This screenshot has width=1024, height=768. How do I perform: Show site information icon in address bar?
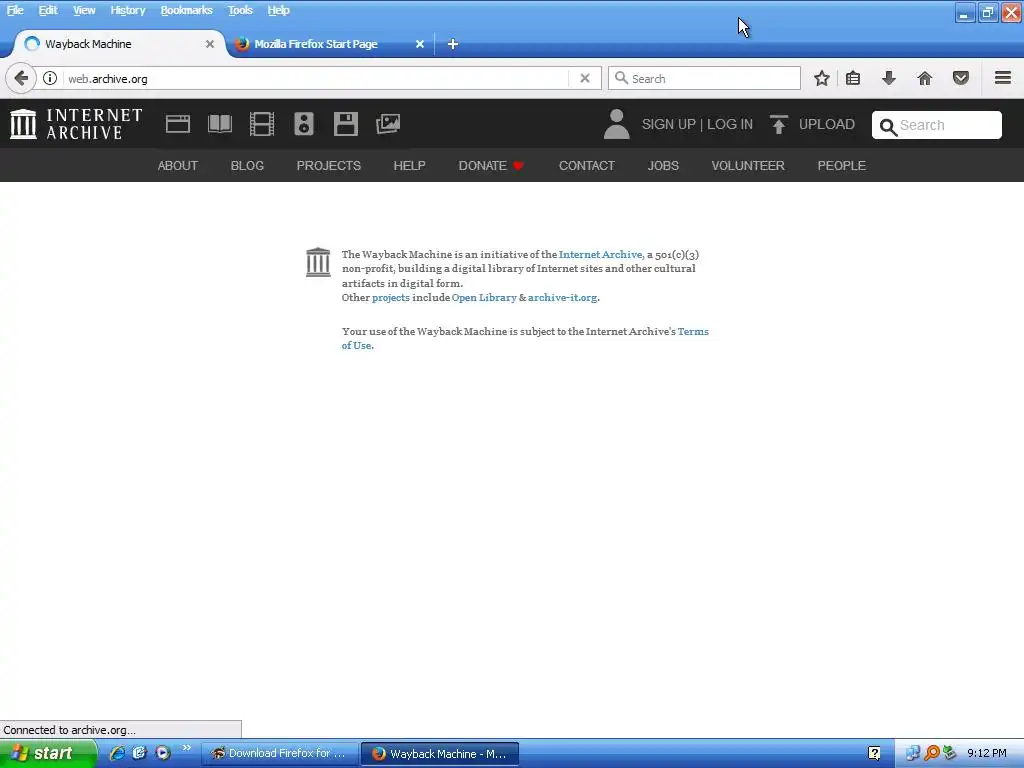tap(50, 78)
